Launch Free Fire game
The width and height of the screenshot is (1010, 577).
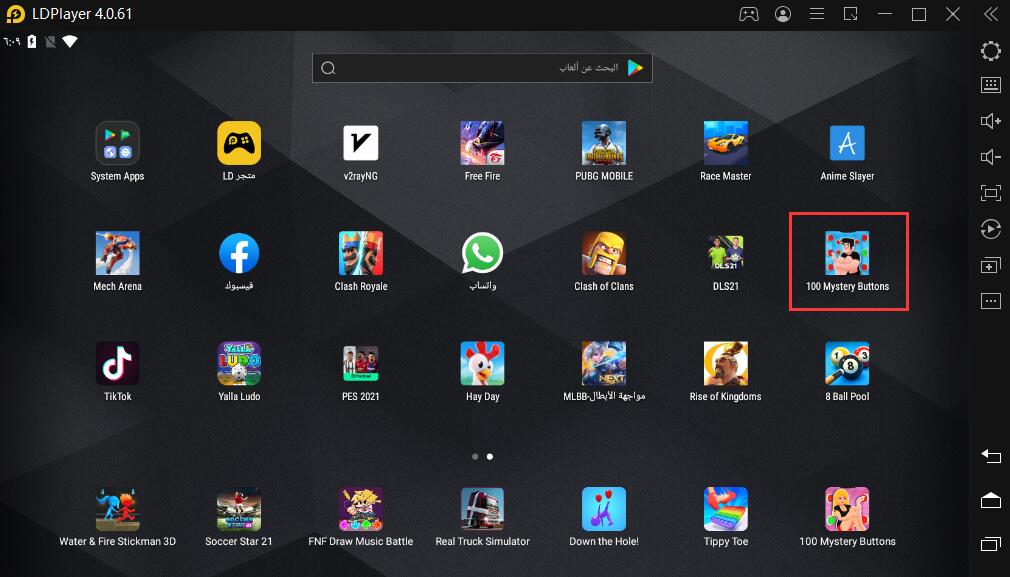tap(482, 143)
